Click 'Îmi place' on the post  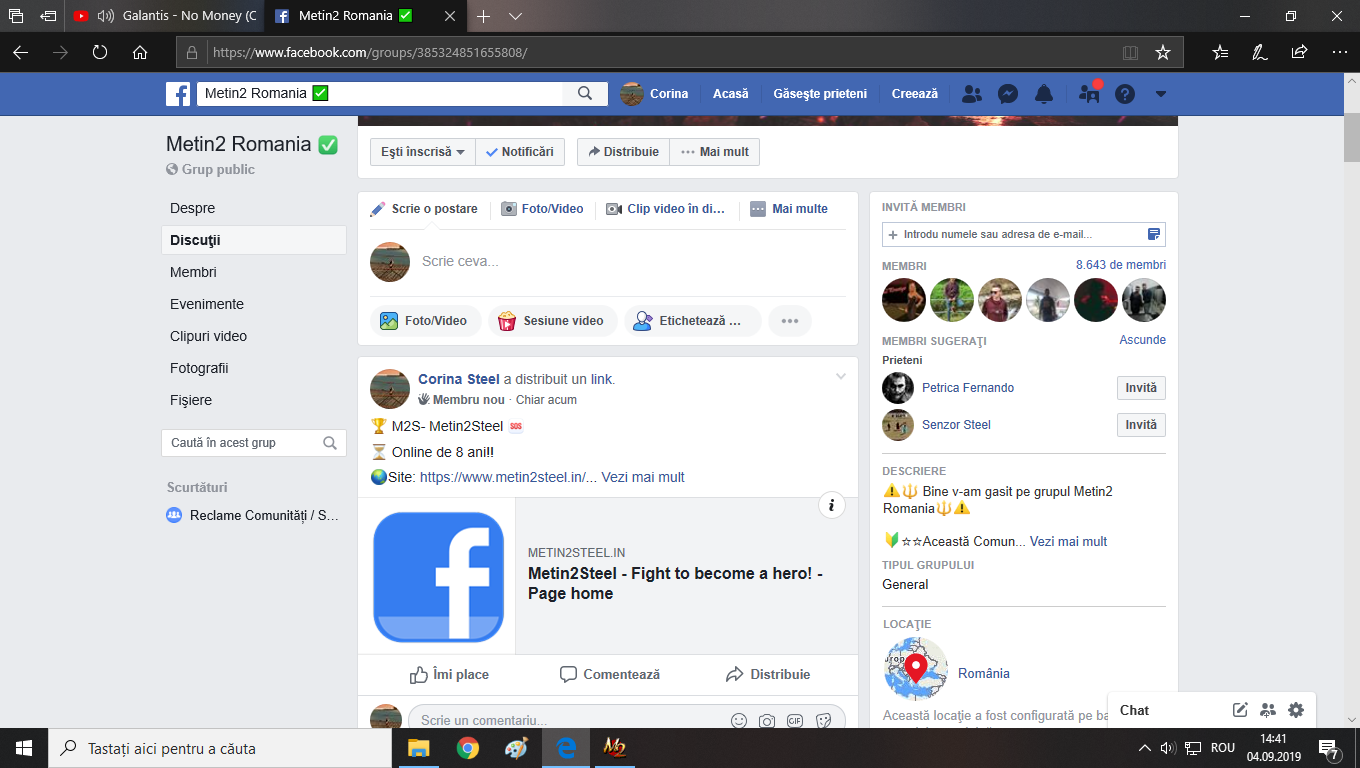[x=449, y=674]
